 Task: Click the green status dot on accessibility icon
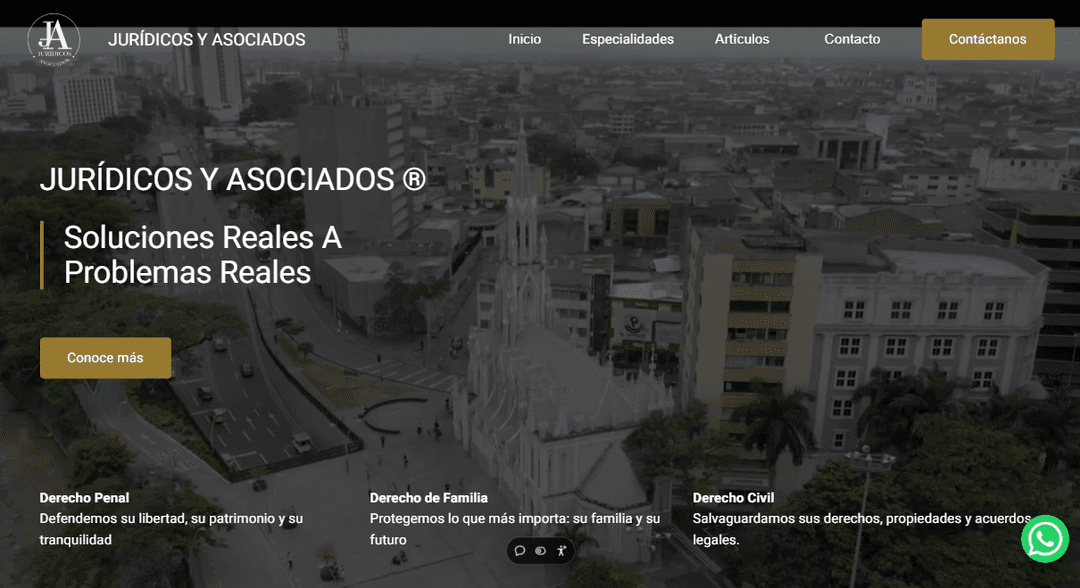565,547
